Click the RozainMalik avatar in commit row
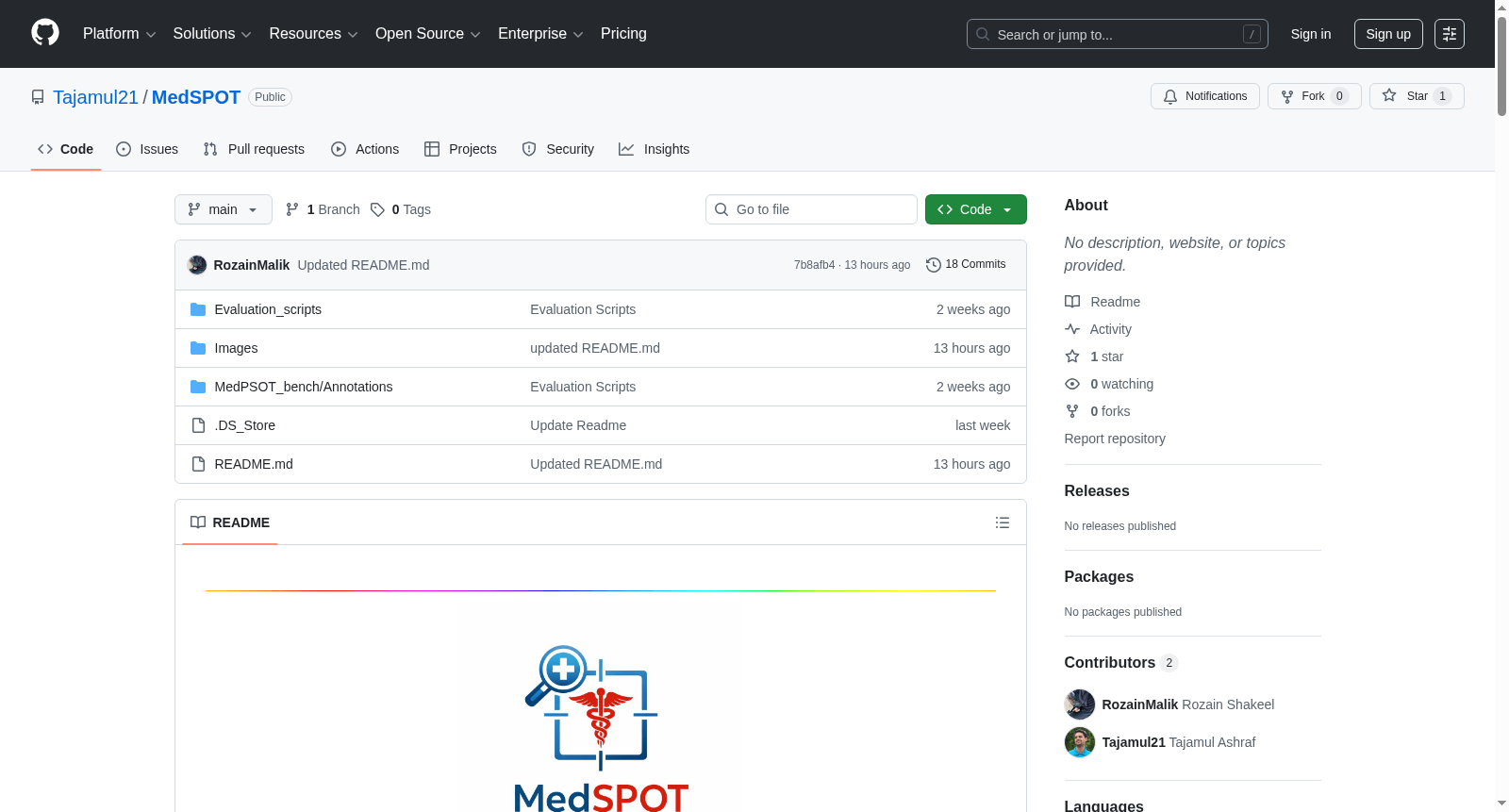This screenshot has width=1509, height=812. click(197, 265)
